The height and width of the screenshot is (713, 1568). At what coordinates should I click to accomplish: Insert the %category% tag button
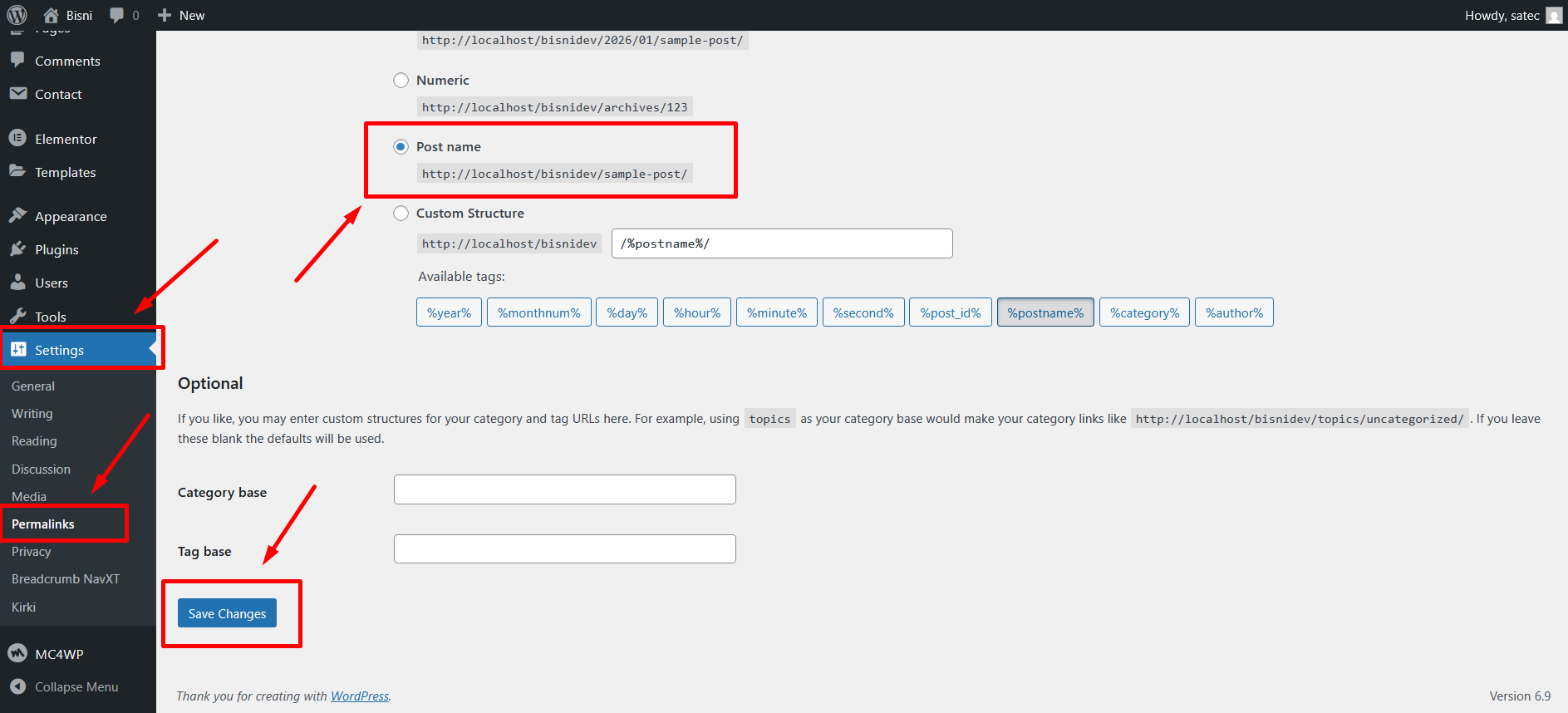[1144, 312]
